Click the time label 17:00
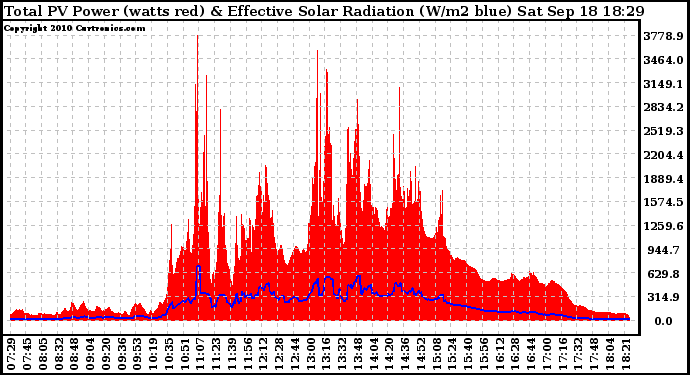 point(547,354)
